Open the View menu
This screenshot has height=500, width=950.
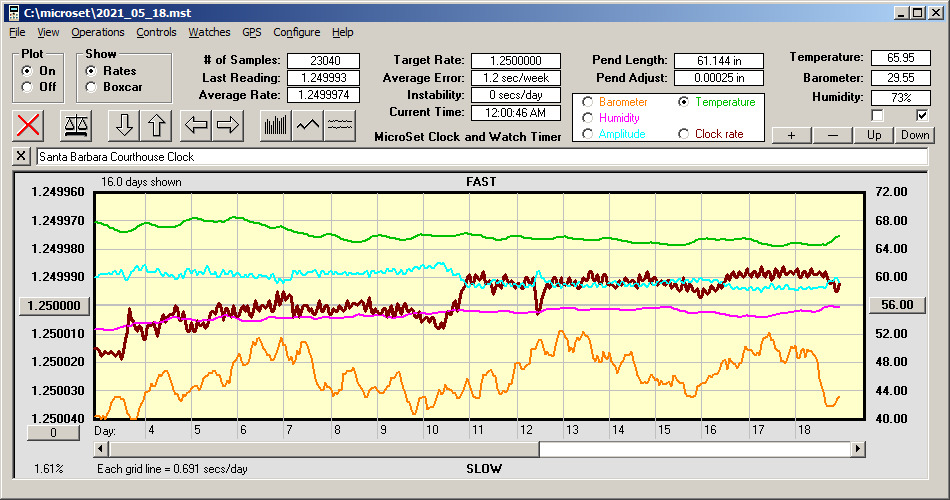(48, 32)
